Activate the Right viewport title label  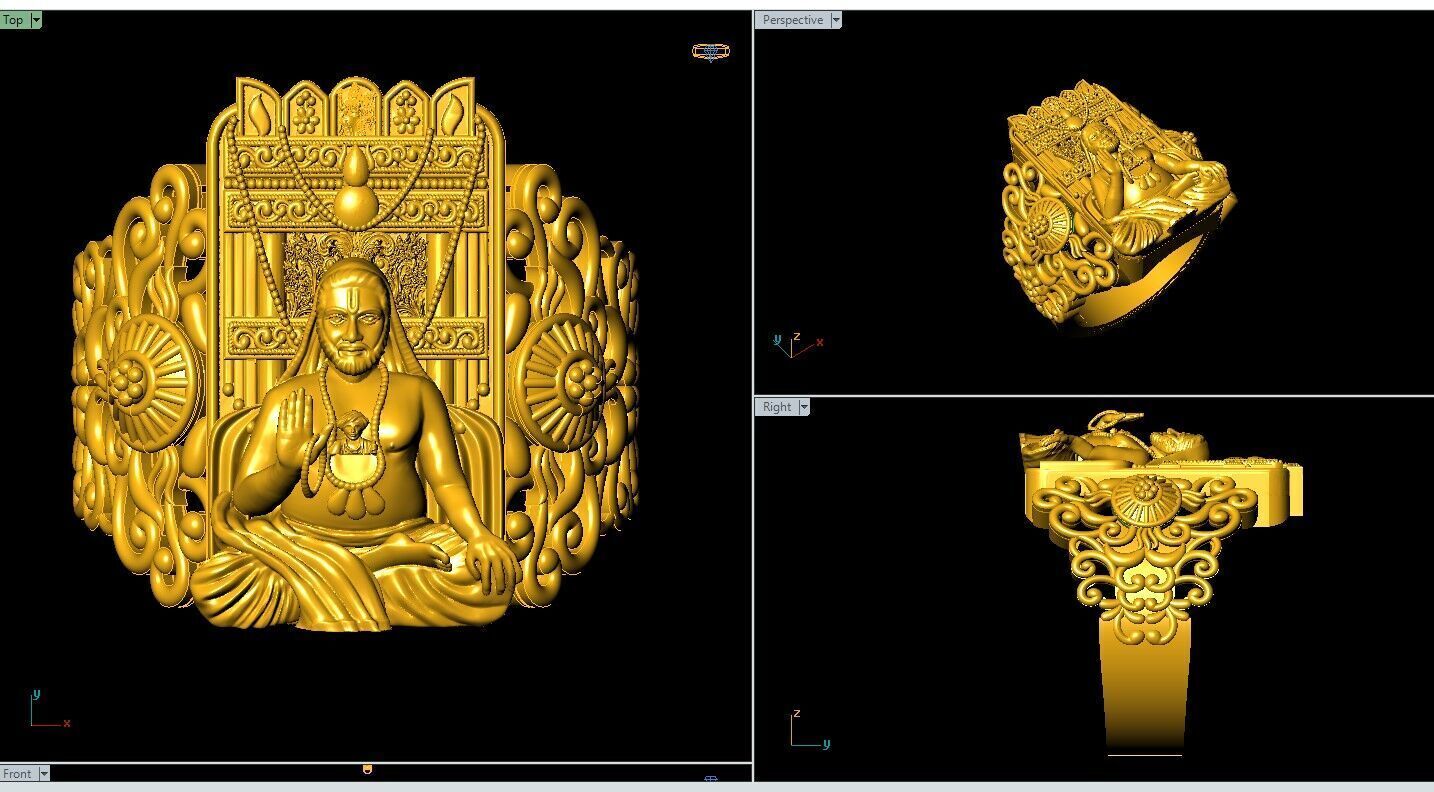[777, 407]
